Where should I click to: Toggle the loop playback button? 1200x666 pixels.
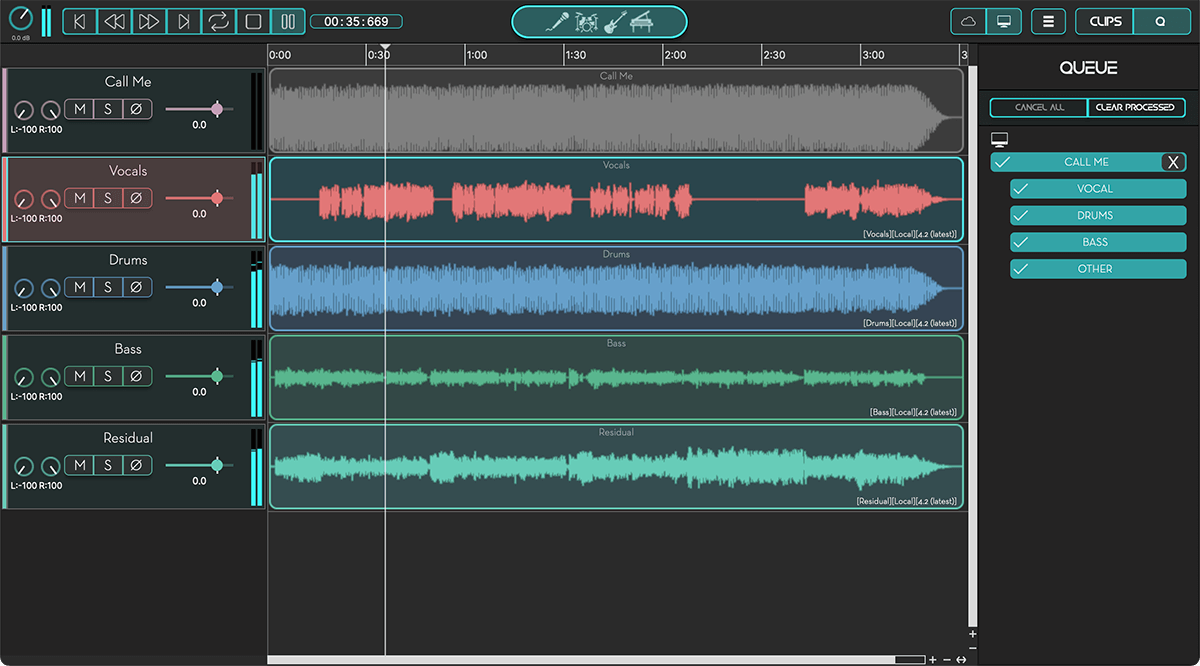217,21
